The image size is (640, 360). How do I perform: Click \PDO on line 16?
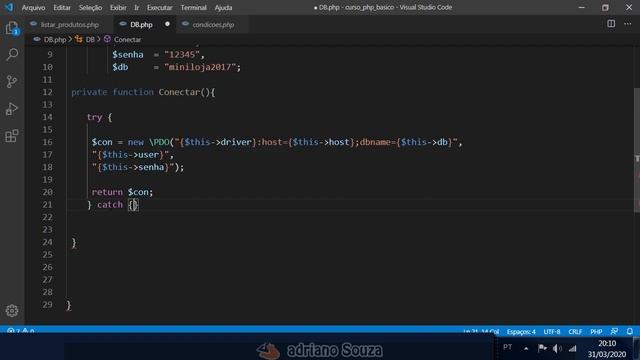point(159,142)
